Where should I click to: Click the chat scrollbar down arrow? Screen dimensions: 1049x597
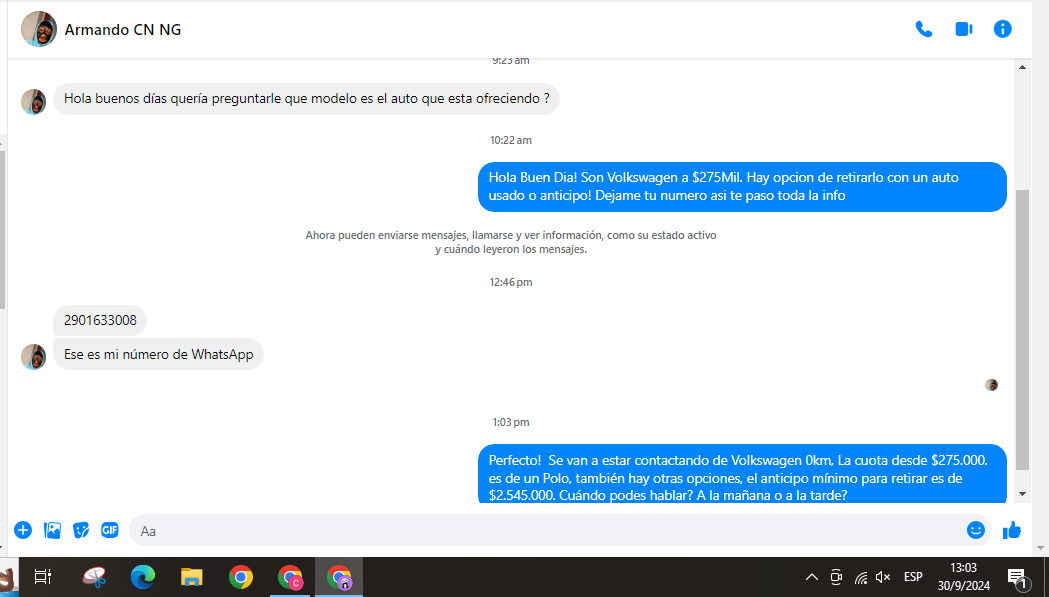point(1022,495)
